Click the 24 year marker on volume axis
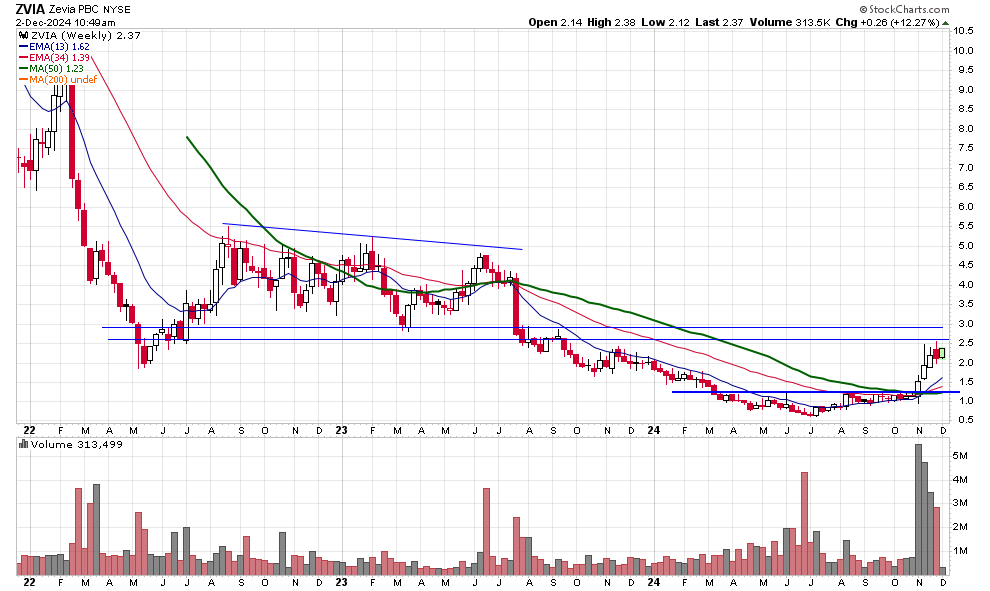The height and width of the screenshot is (591, 990). (651, 581)
